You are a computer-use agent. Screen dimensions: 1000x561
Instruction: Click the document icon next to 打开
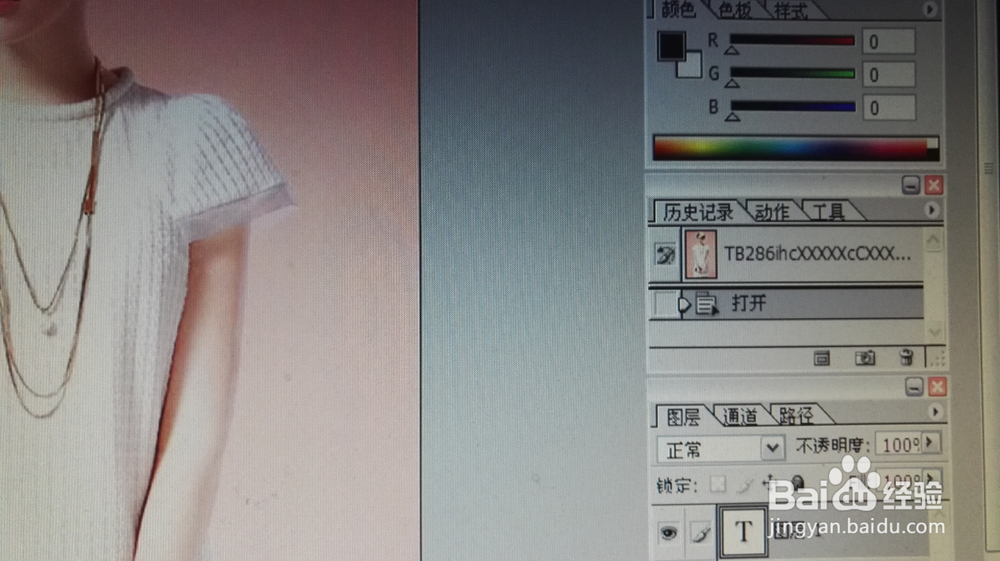[x=706, y=304]
